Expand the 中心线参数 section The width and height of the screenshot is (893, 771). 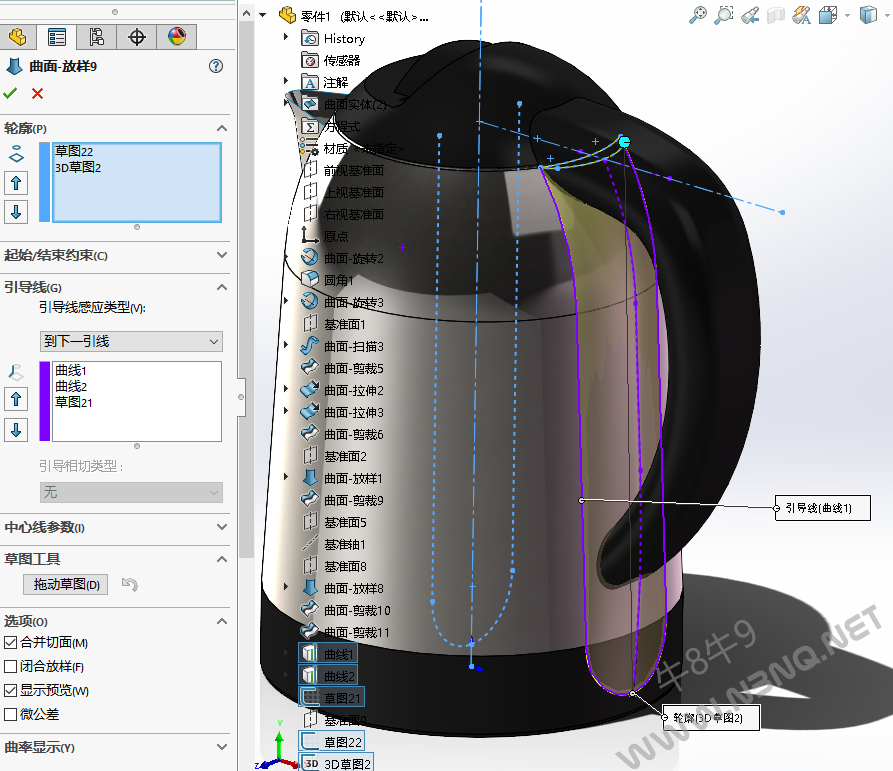coord(221,528)
